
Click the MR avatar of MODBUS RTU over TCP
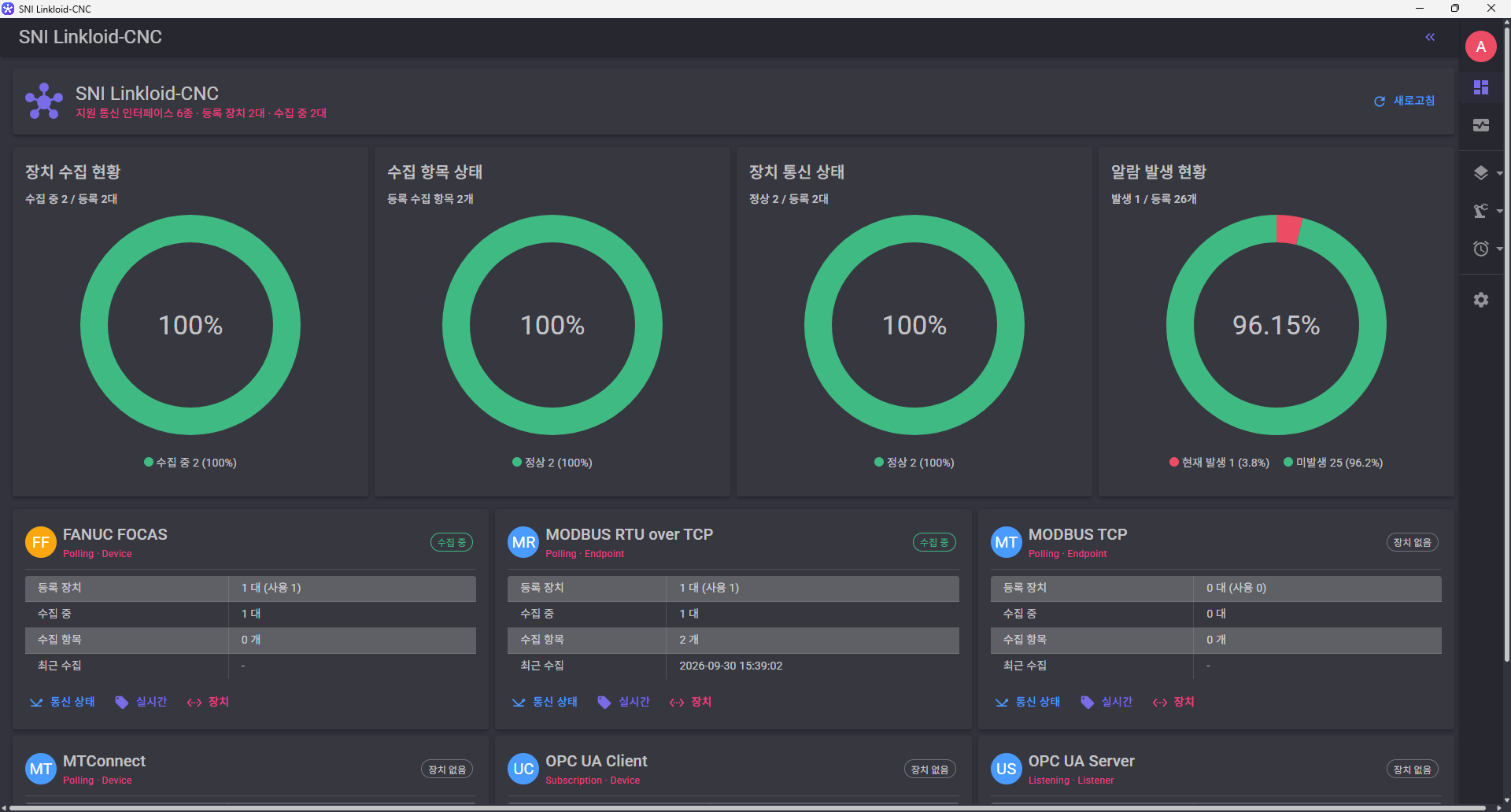click(523, 542)
